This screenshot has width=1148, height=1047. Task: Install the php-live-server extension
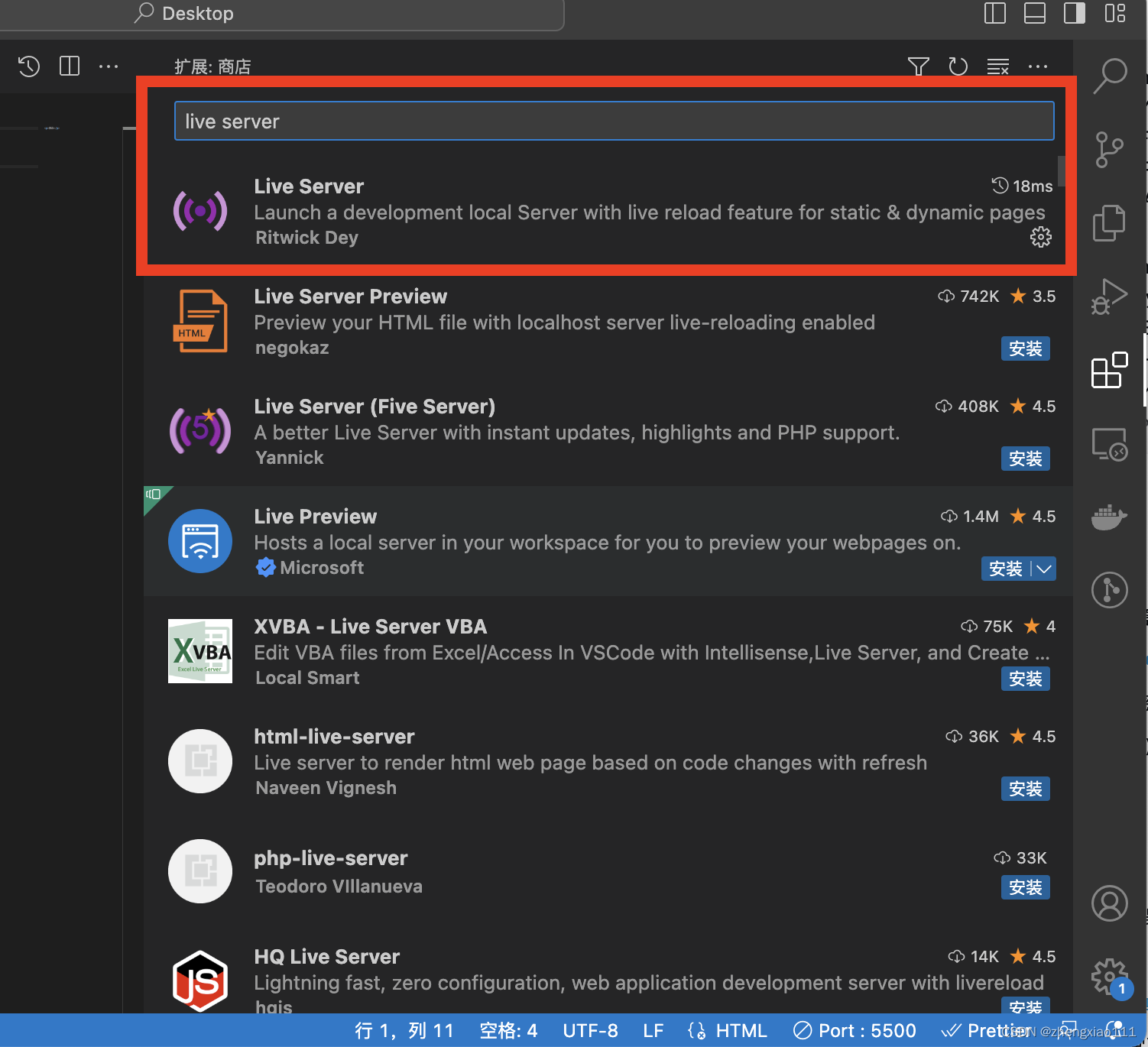click(1026, 887)
